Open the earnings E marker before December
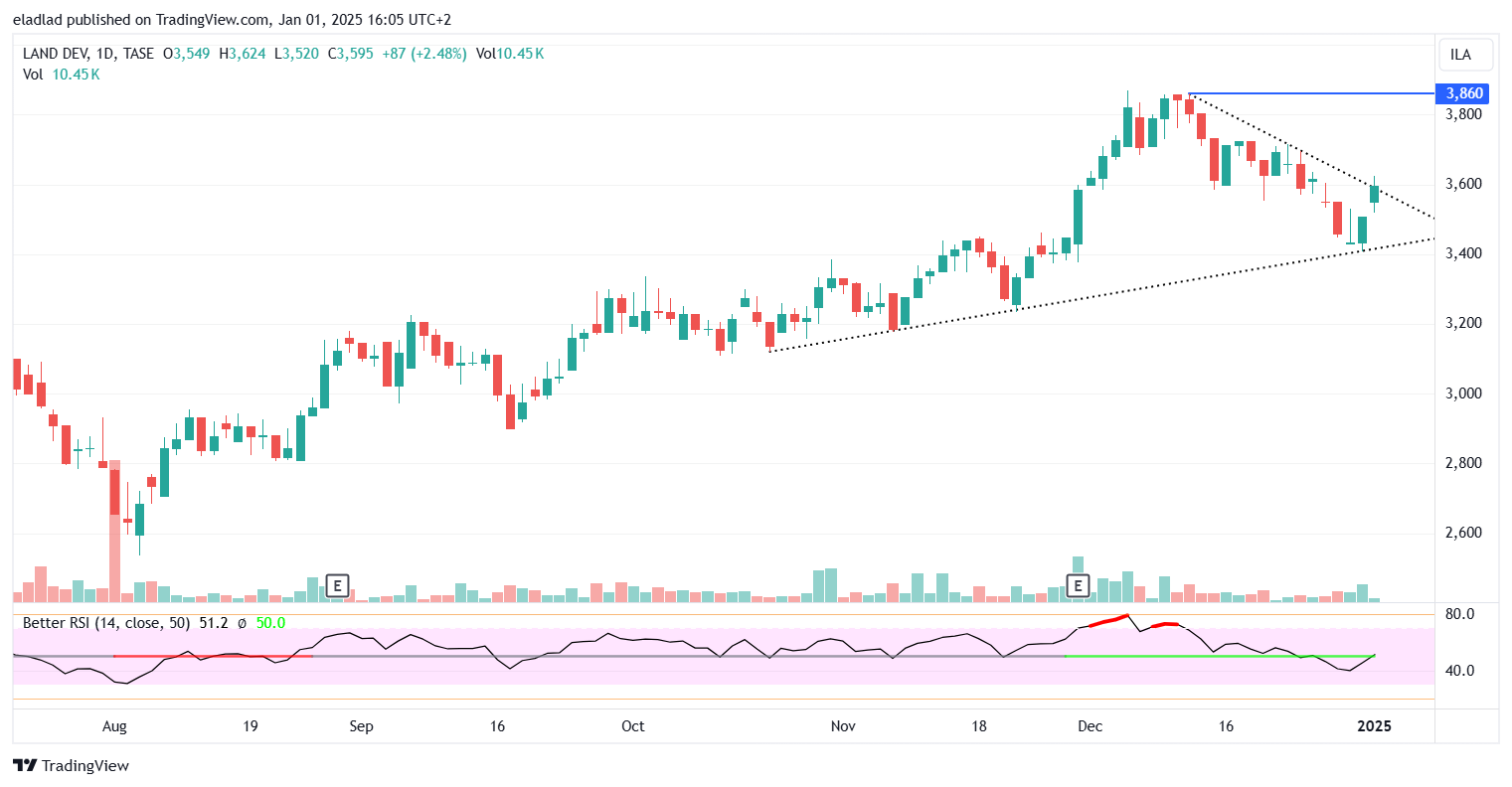Image resolution: width=1512 pixels, height=787 pixels. (x=1078, y=586)
